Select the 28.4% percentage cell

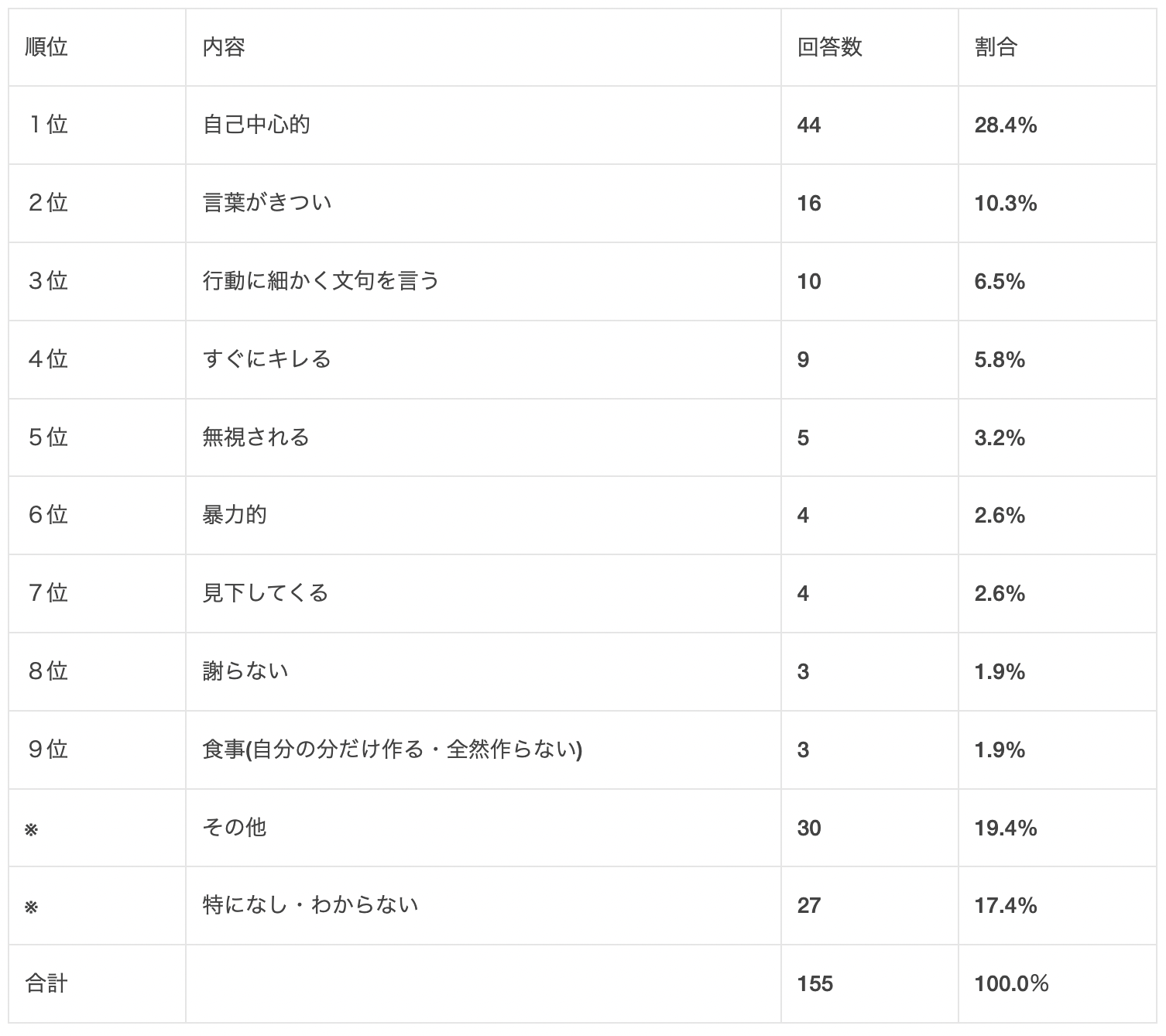click(1005, 125)
